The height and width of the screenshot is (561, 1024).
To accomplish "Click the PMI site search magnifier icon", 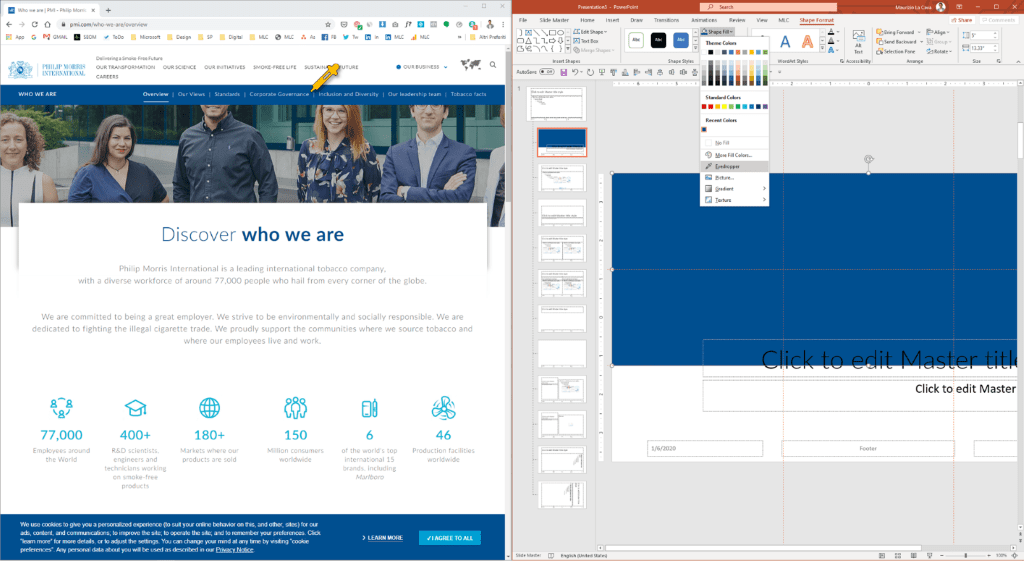I will tap(493, 65).
